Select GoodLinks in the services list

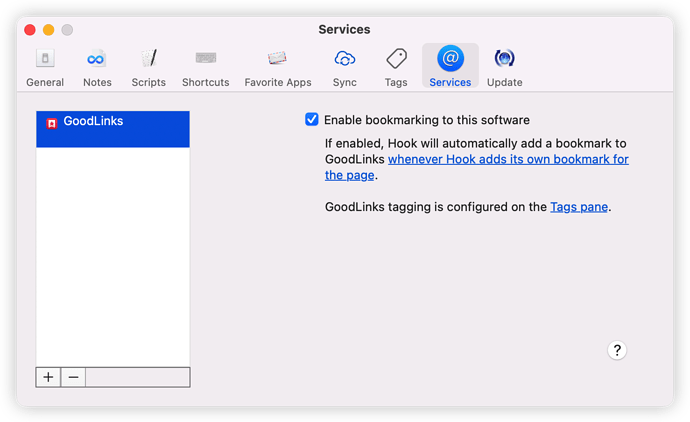coord(113,129)
